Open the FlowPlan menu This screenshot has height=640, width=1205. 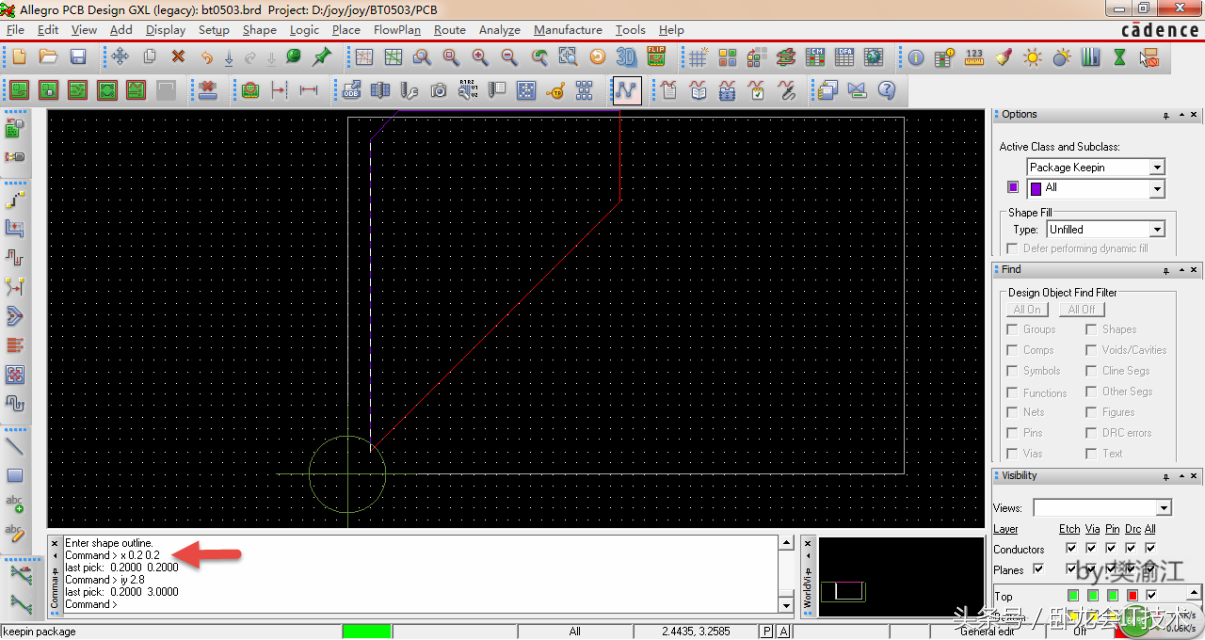[x=397, y=30]
